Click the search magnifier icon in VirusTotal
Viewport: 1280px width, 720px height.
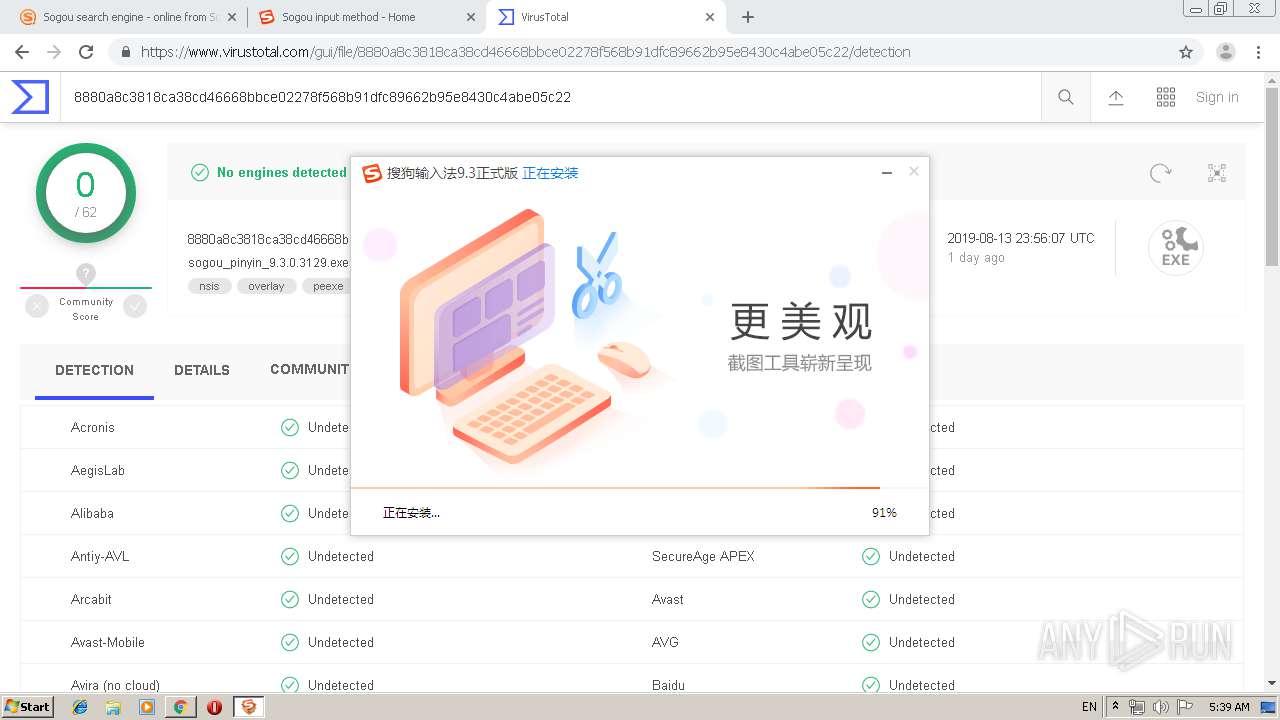(1066, 97)
